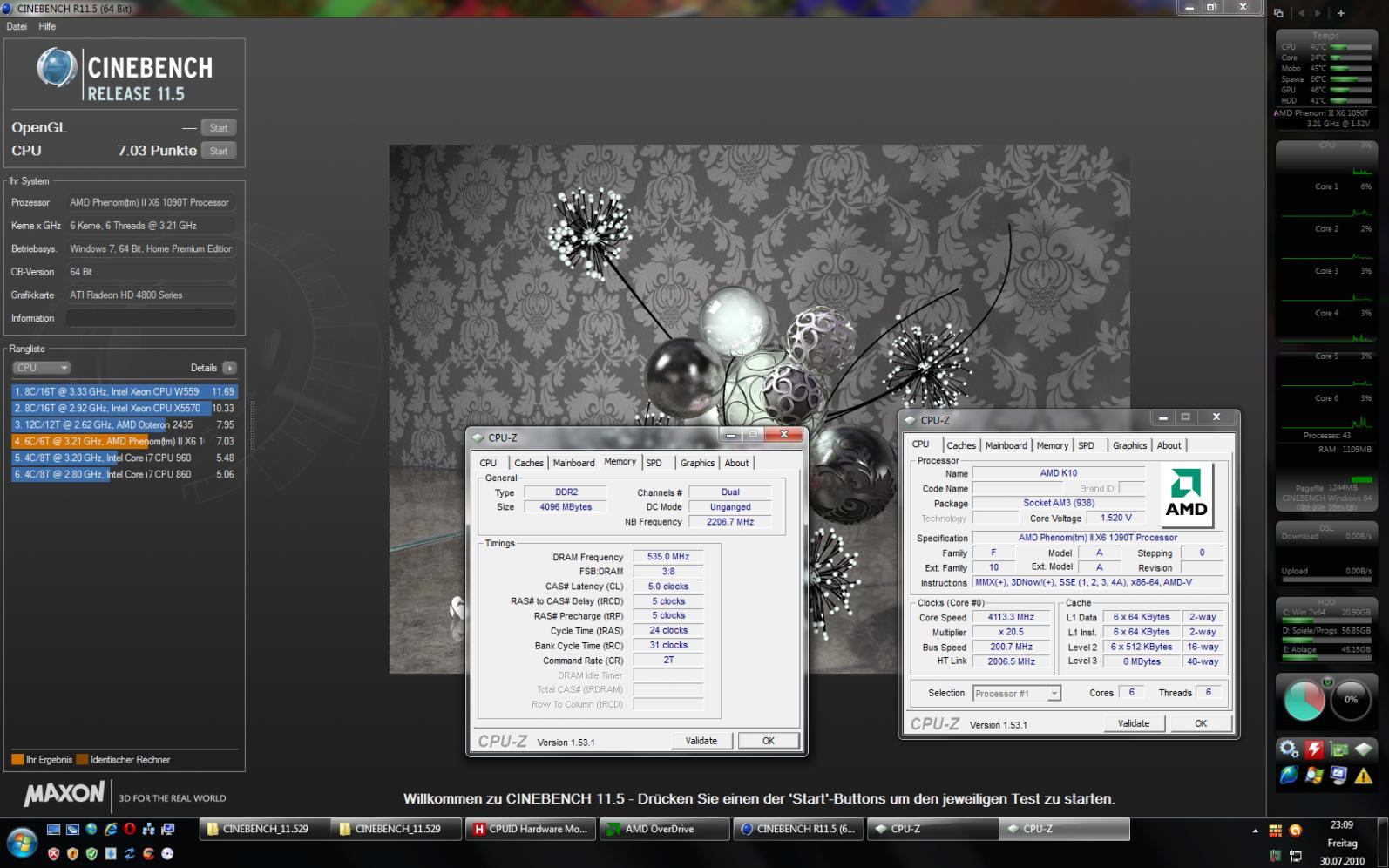Click the sidebar next arrow at top
The image size is (1389, 868).
coord(1317,13)
